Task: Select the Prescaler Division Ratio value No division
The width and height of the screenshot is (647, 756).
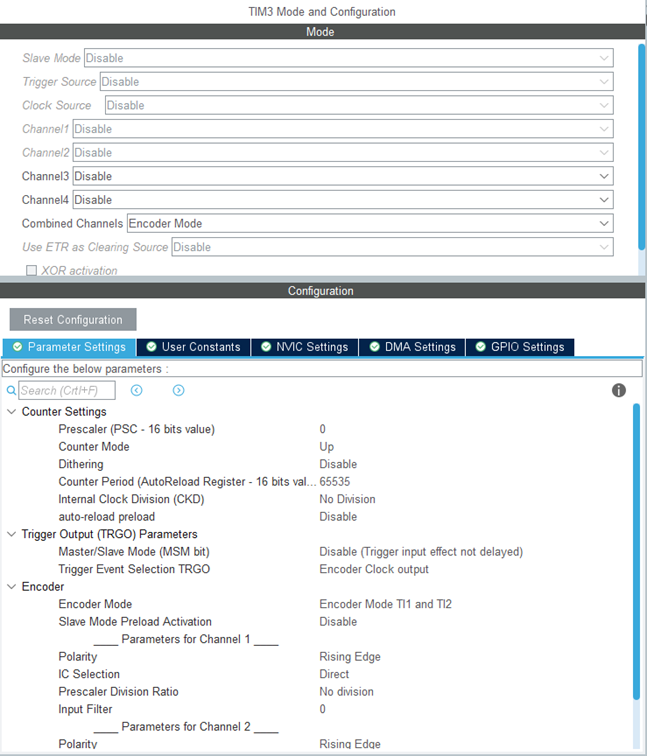Action: pyautogui.click(x=346, y=692)
